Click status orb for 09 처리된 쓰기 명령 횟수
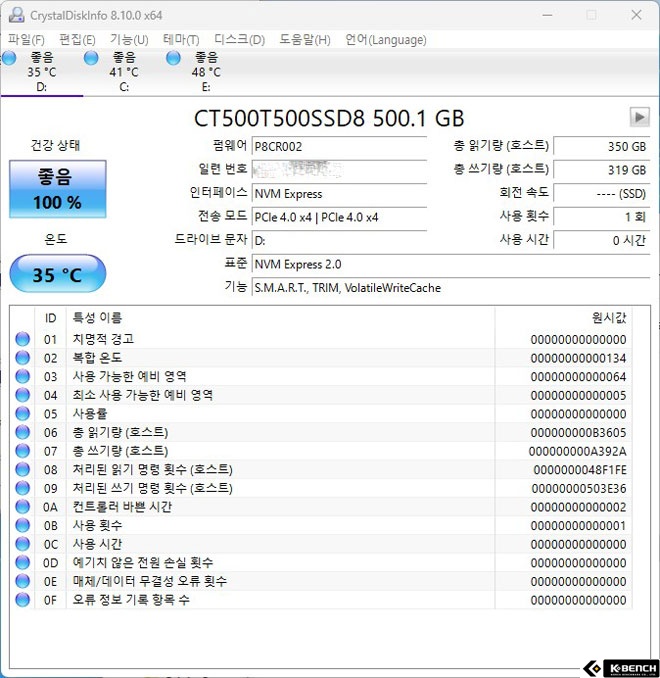The image size is (660, 678). coord(22,488)
